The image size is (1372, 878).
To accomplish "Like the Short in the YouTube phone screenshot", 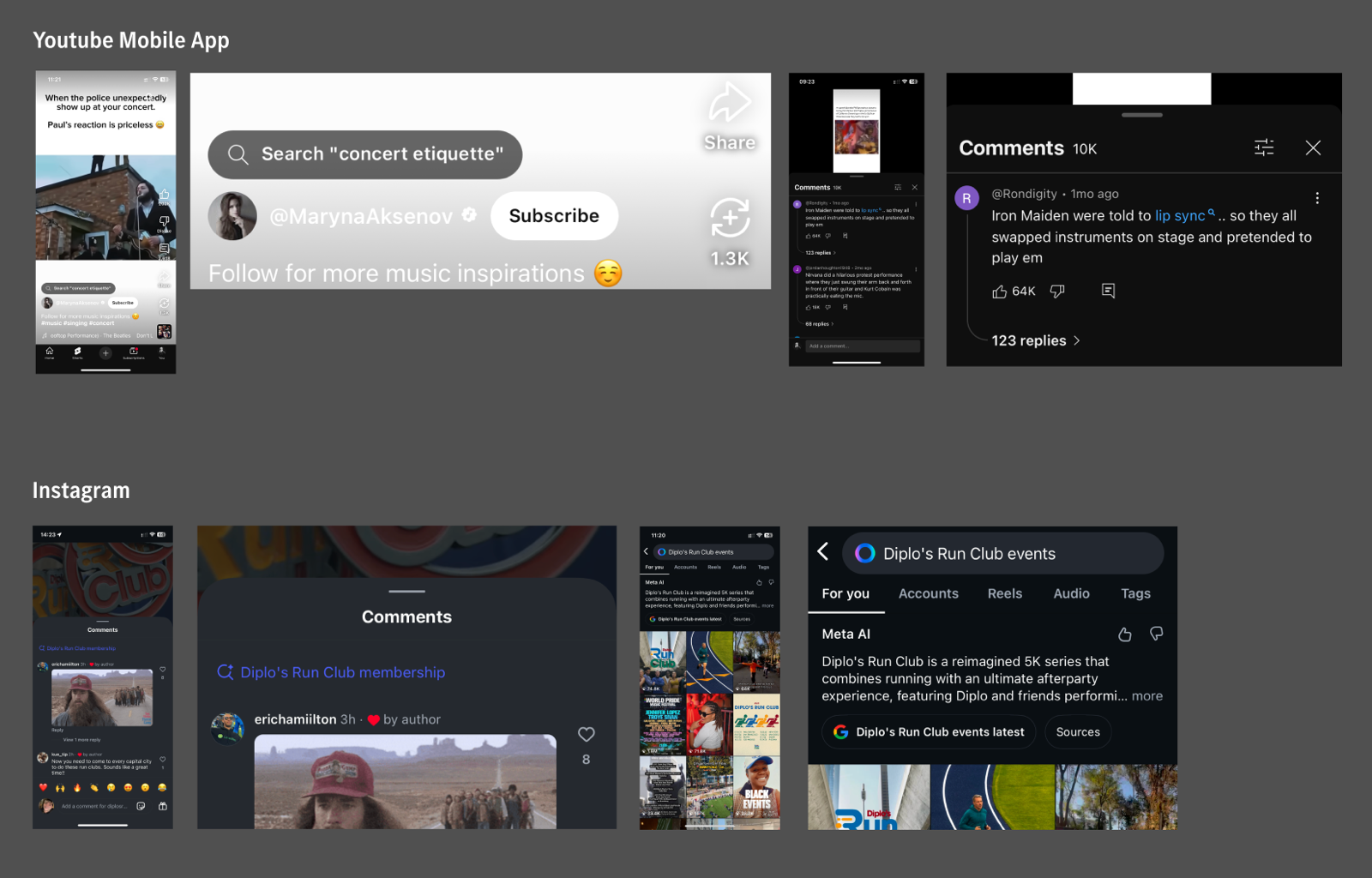I will [164, 195].
